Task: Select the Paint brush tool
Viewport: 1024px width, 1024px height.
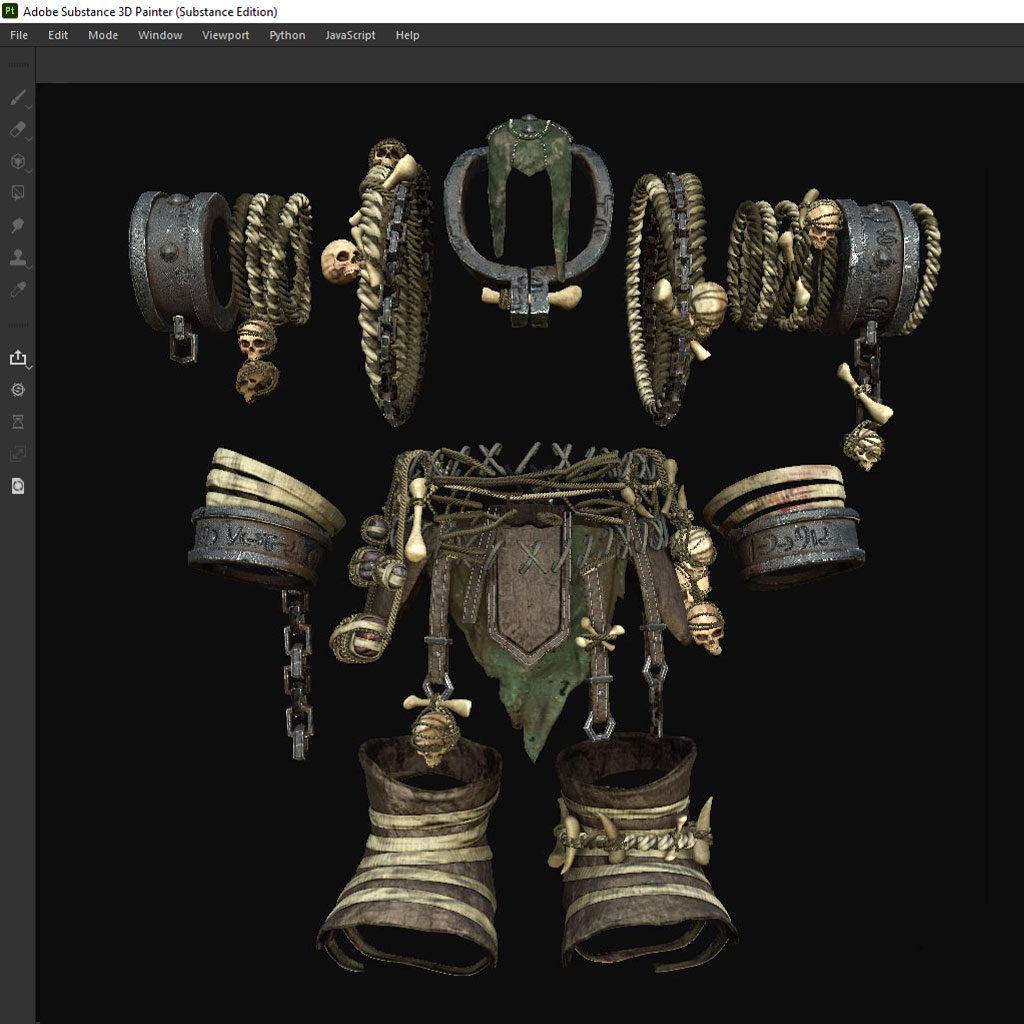Action: [x=17, y=98]
